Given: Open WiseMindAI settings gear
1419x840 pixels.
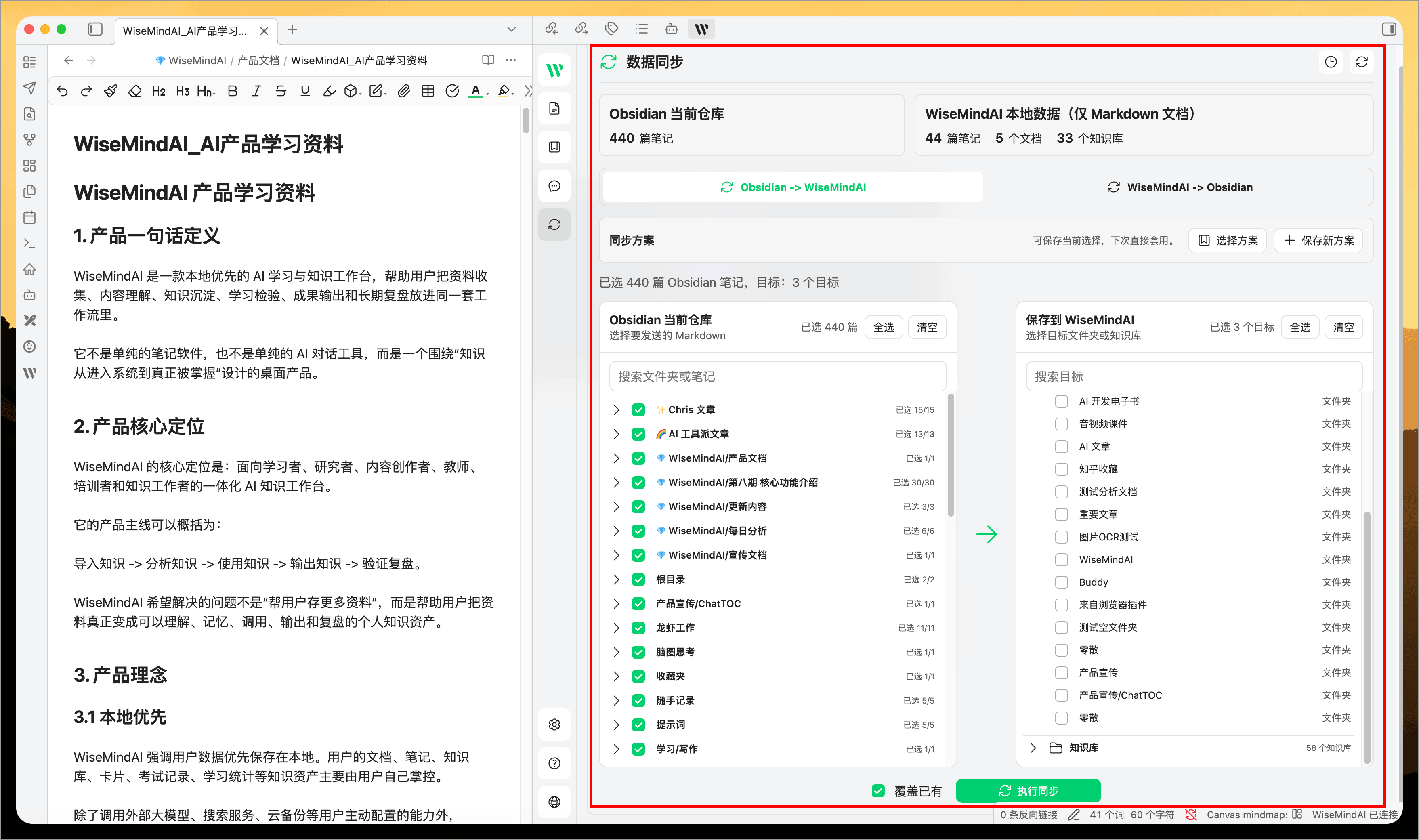Looking at the screenshot, I should point(554,724).
